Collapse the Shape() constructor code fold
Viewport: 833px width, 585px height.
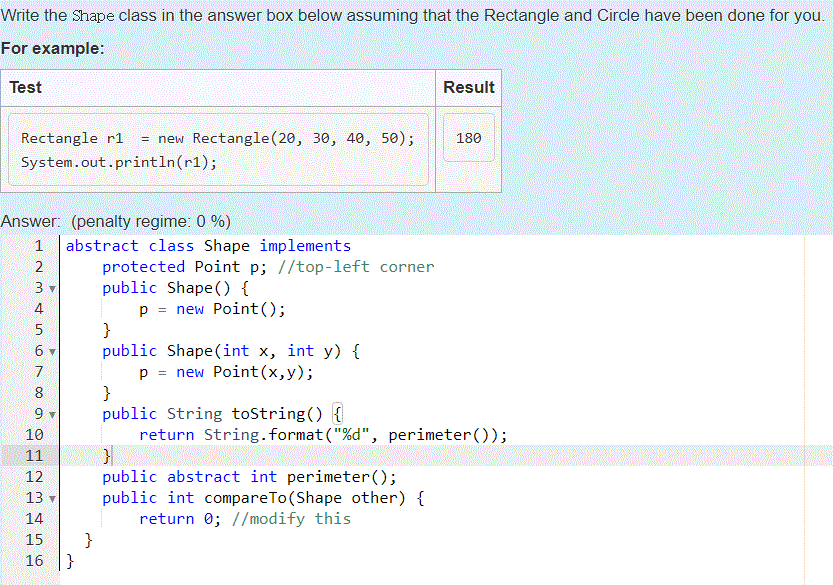[x=52, y=288]
